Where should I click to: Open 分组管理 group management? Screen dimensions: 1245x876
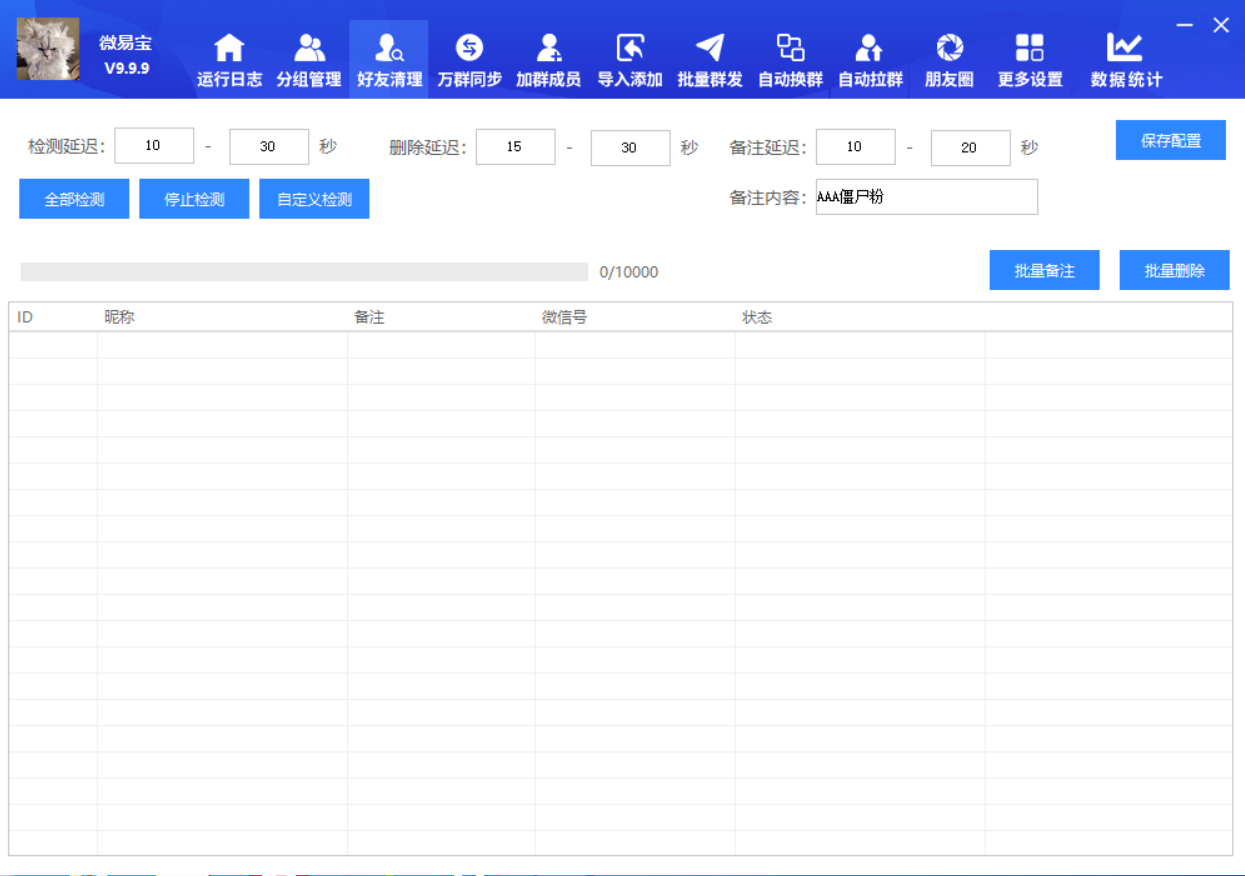[x=308, y=58]
